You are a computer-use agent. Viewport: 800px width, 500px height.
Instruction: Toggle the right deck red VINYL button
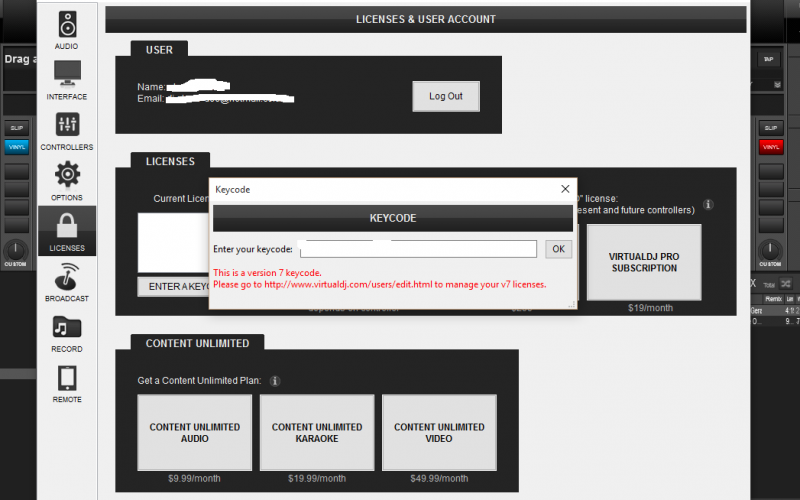pyautogui.click(x=771, y=147)
